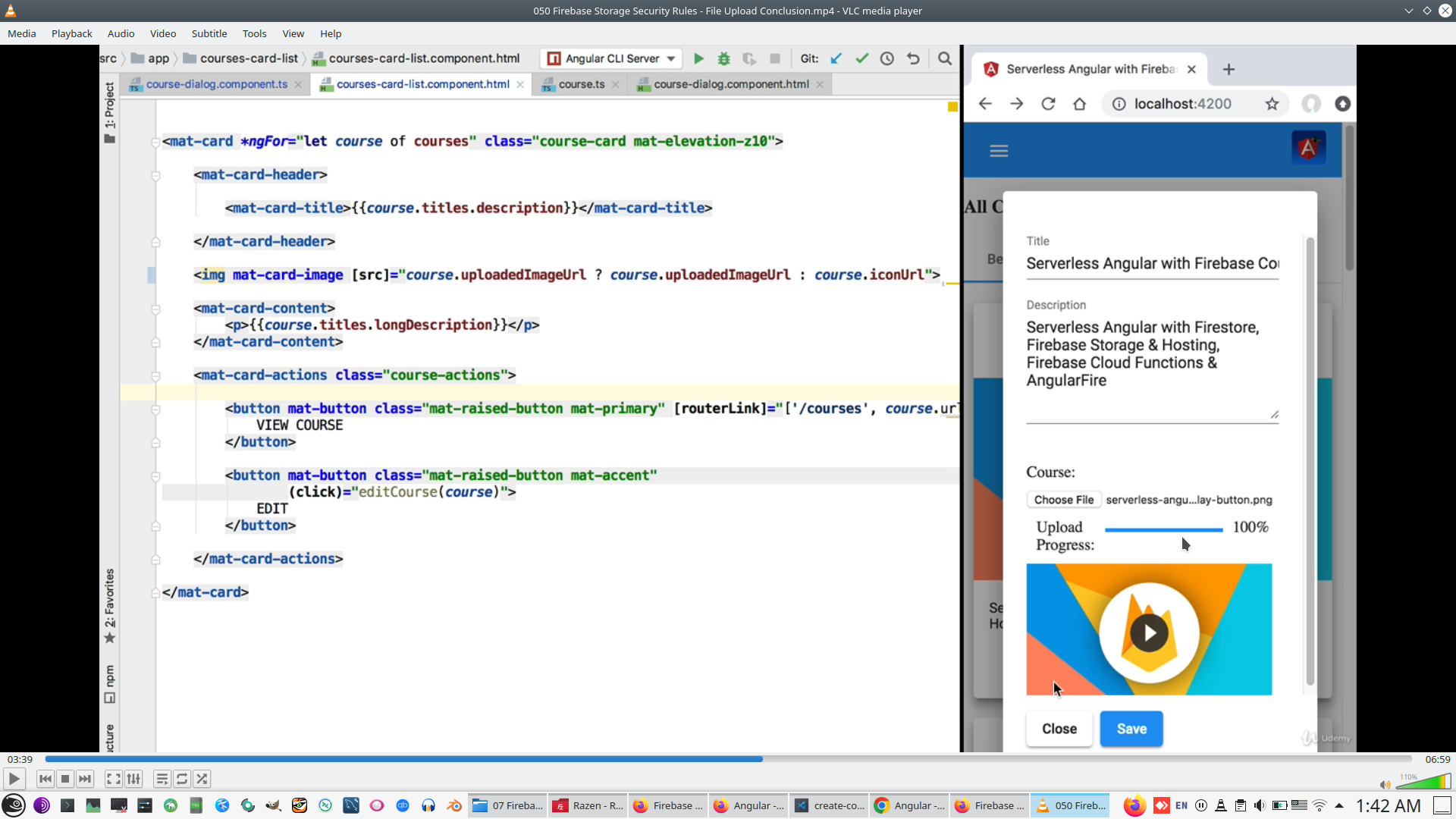This screenshot has width=1456, height=819.
Task: Save the course dialog changes
Action: 1131,729
